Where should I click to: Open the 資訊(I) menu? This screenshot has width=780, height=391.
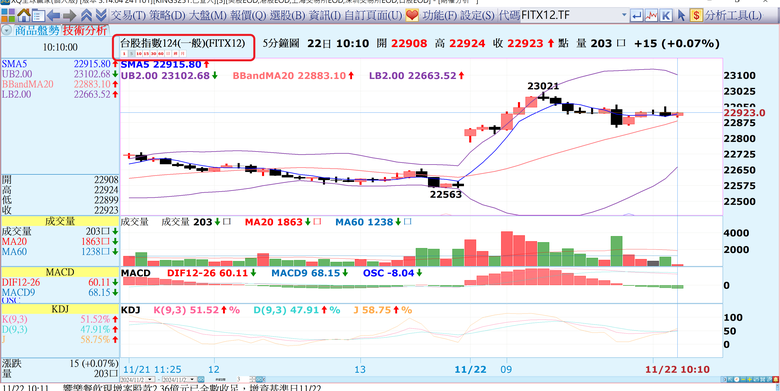[x=325, y=15]
